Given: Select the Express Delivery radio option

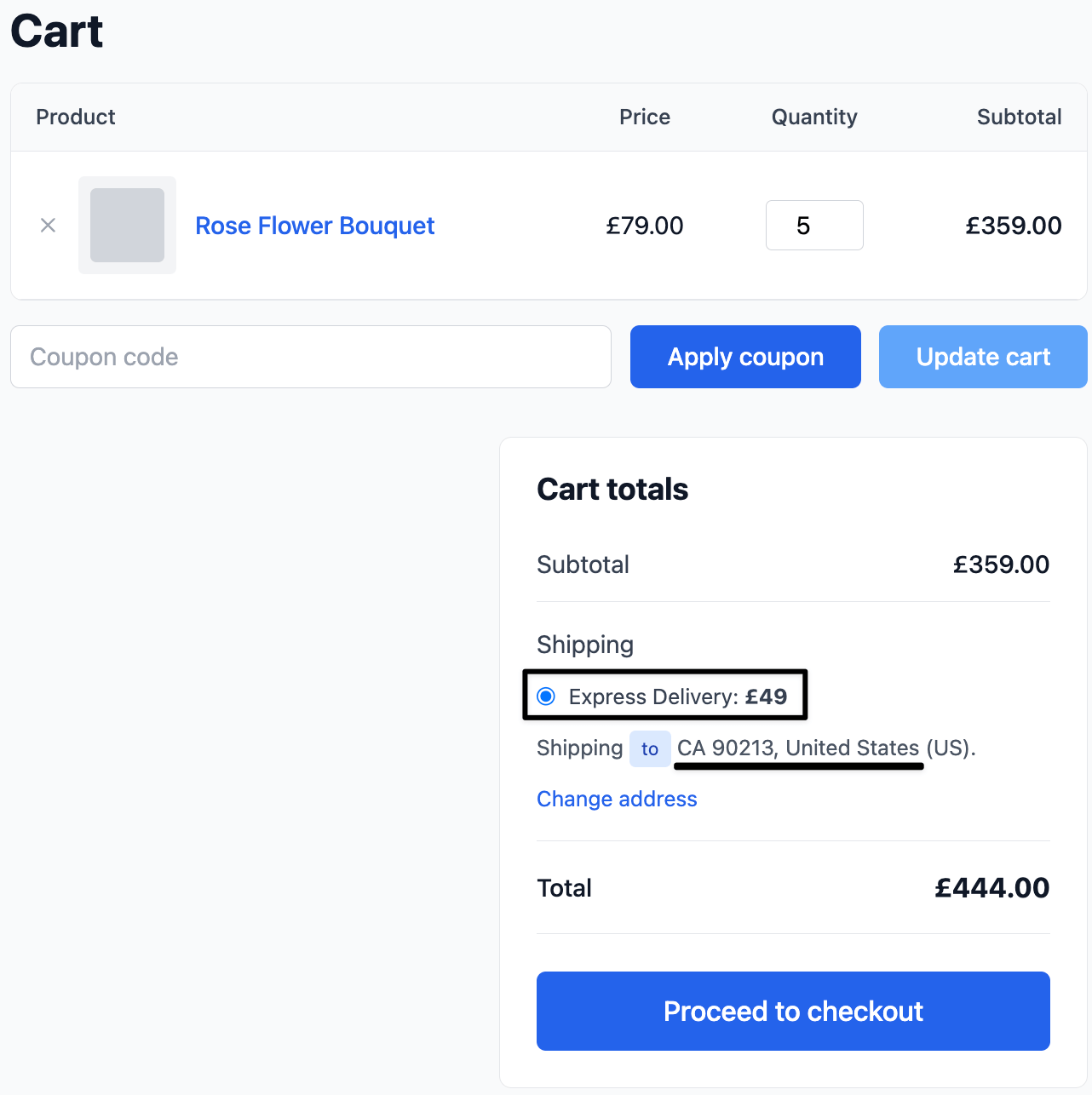Looking at the screenshot, I should click(x=546, y=697).
